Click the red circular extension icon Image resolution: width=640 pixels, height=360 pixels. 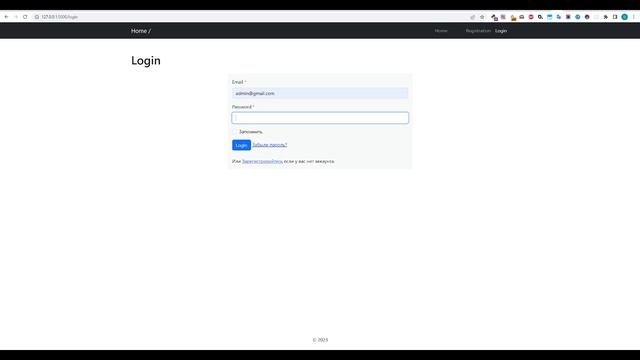tap(531, 17)
